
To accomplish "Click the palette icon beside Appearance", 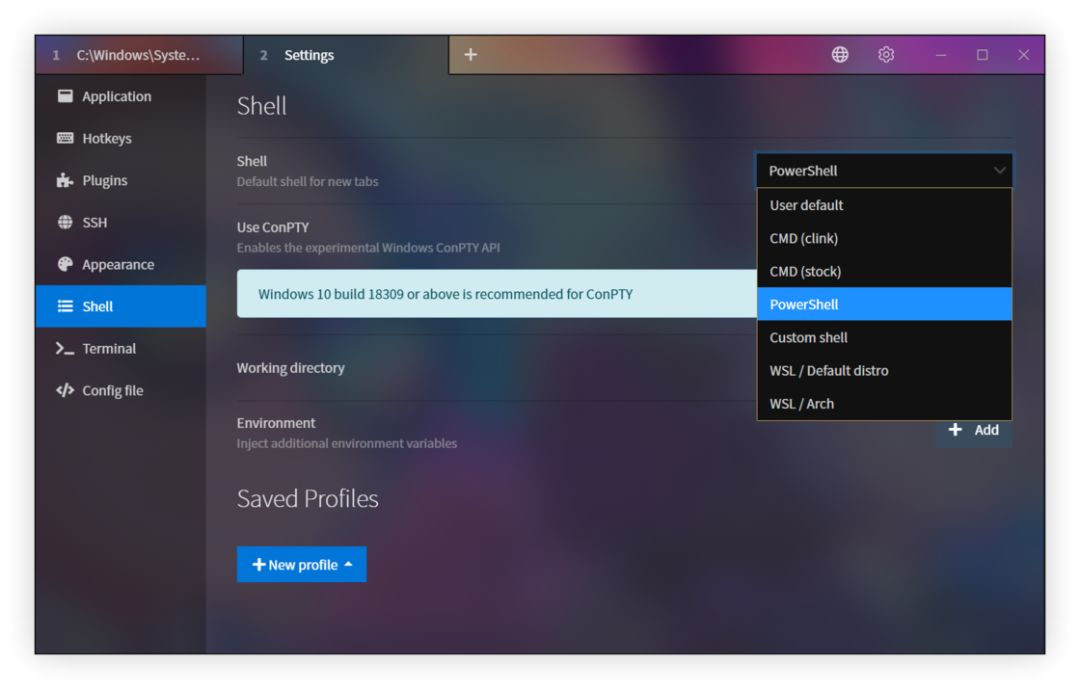I will point(65,264).
